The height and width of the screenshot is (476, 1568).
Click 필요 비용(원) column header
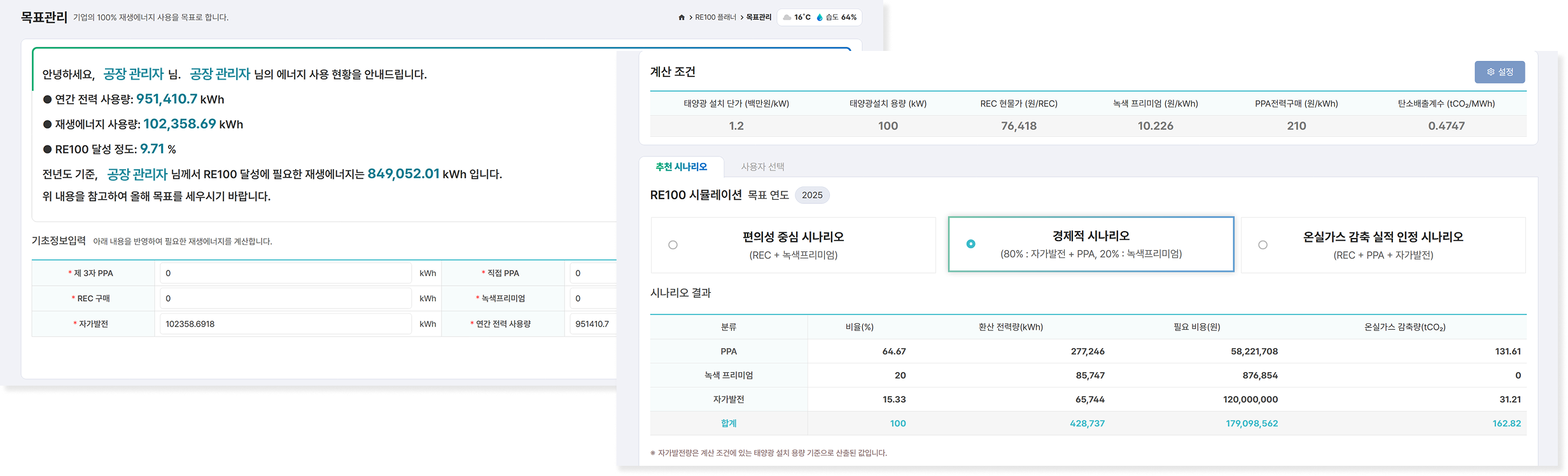coord(1197,327)
